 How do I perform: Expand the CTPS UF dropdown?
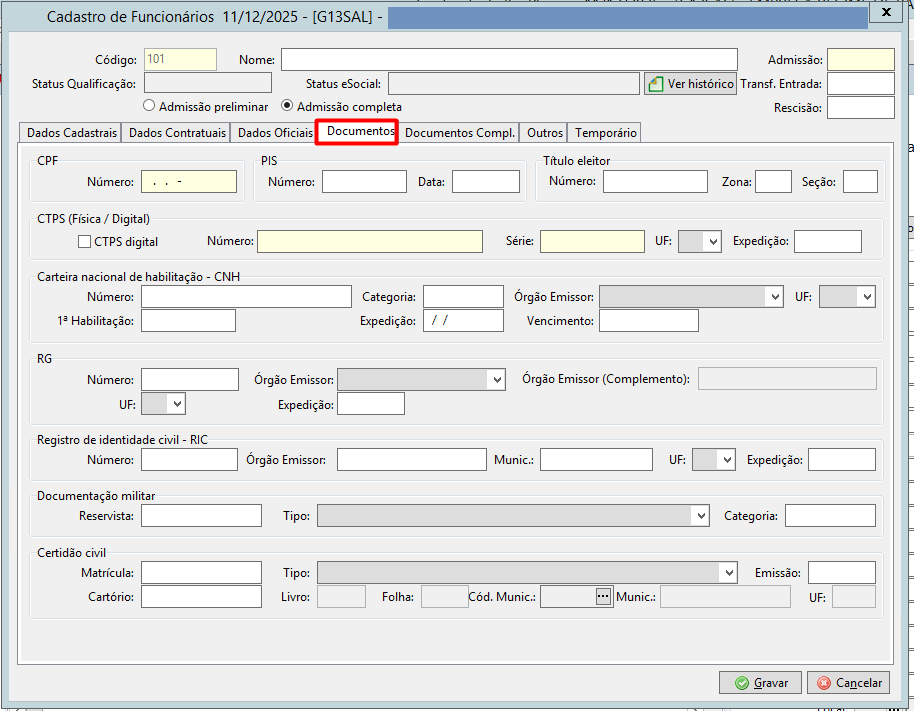coord(713,241)
